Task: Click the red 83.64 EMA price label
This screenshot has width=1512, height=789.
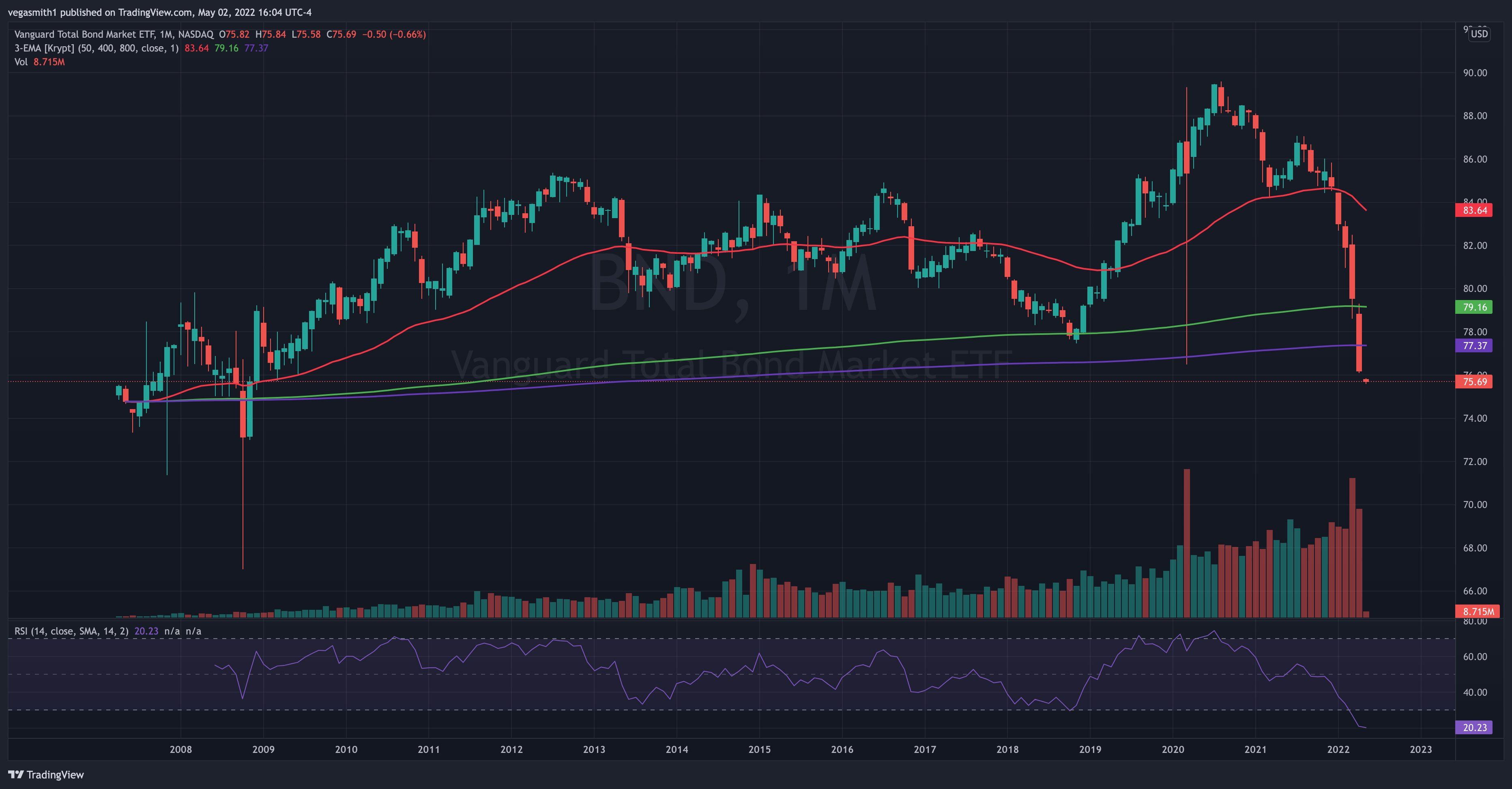Action: pyautogui.click(x=1474, y=210)
